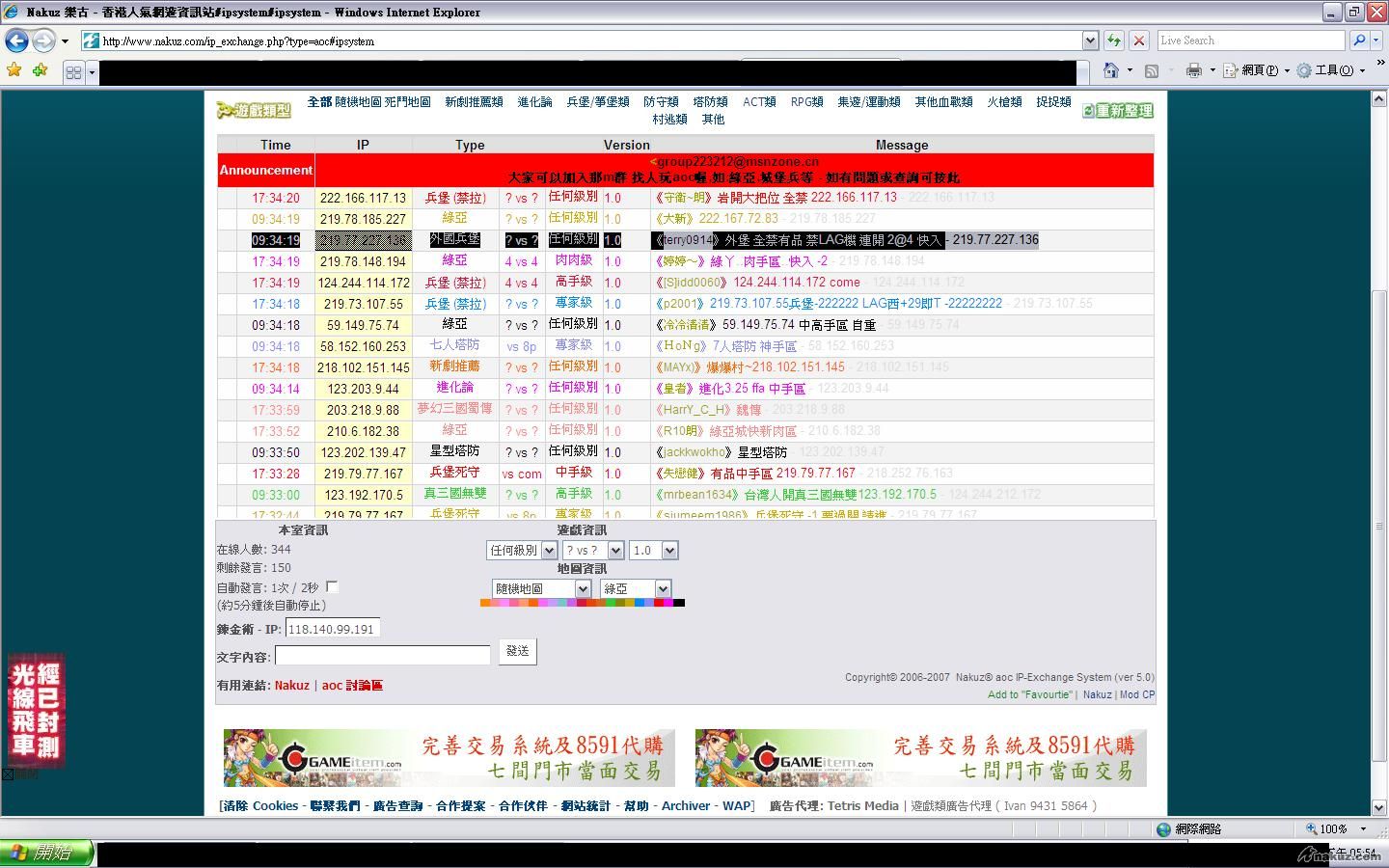
Task: Click the Add to Favorites icon
Action: pos(40,70)
